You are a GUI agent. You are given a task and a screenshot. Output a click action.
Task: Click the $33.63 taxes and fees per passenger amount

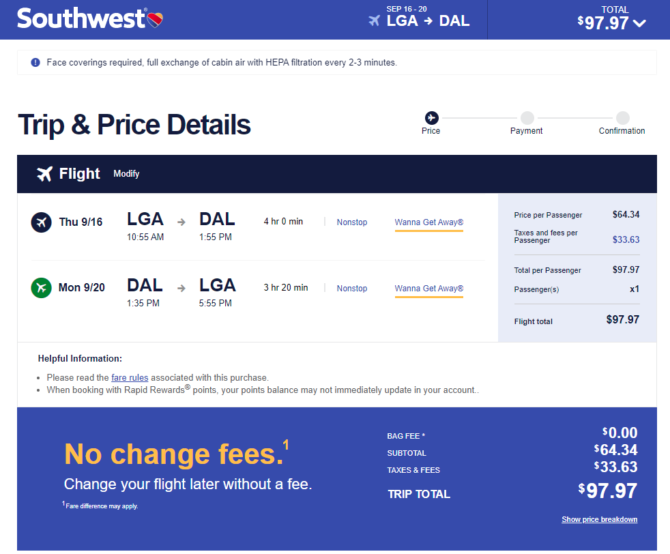[626, 239]
